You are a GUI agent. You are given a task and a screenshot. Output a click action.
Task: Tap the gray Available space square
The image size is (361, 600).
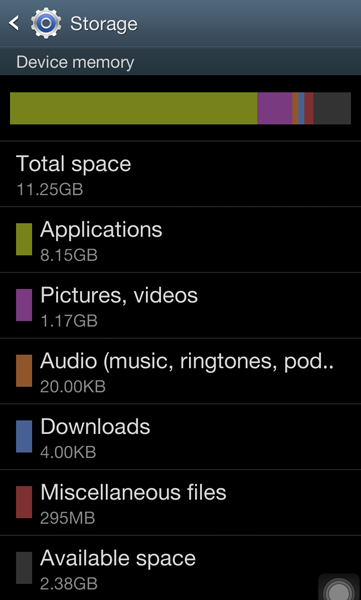[24, 568]
